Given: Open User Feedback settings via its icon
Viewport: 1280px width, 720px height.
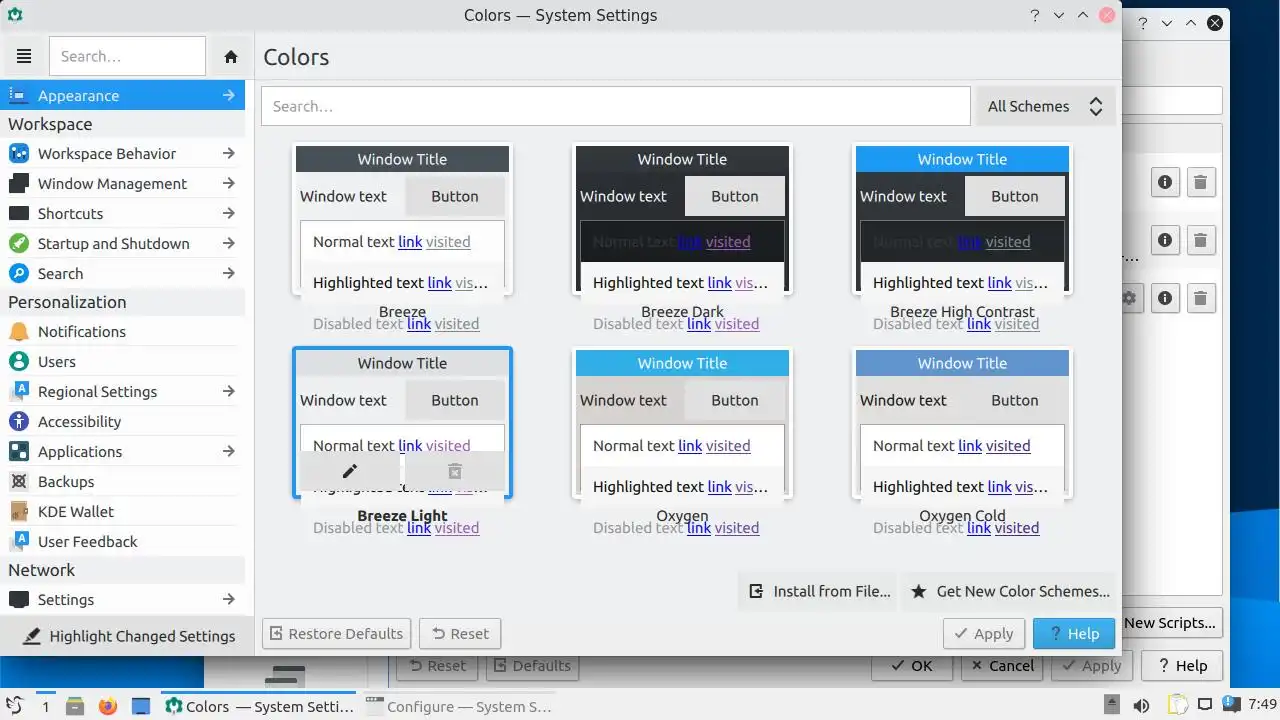Looking at the screenshot, I should [x=19, y=542].
